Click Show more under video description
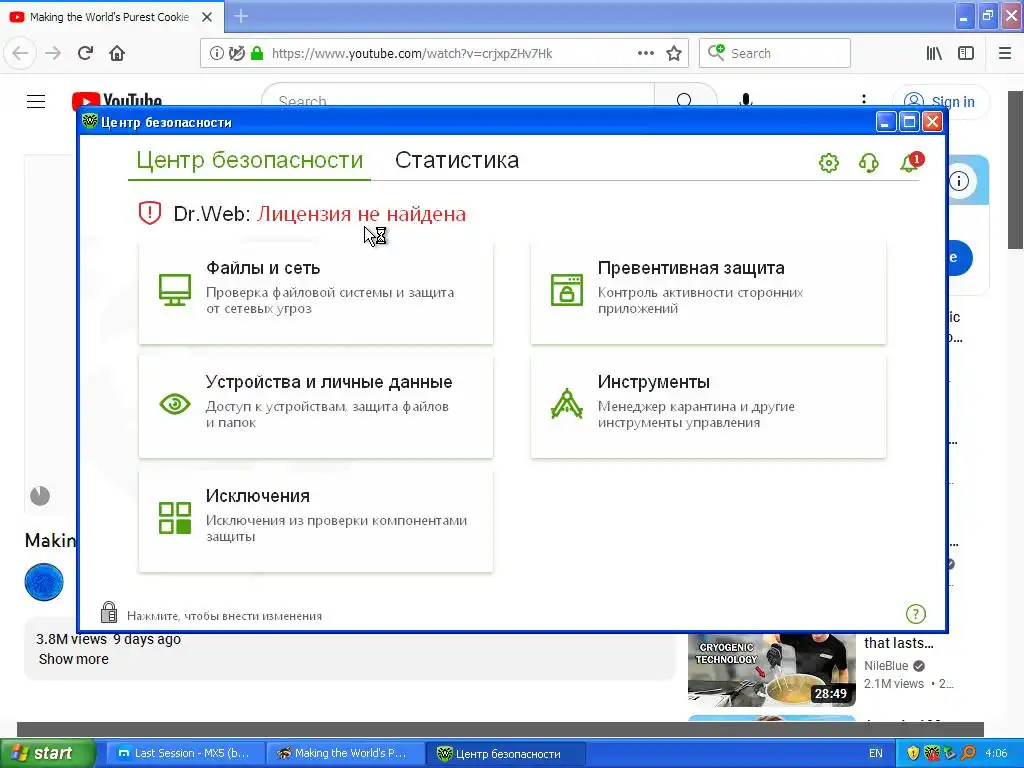1024x768 pixels. [x=73, y=659]
